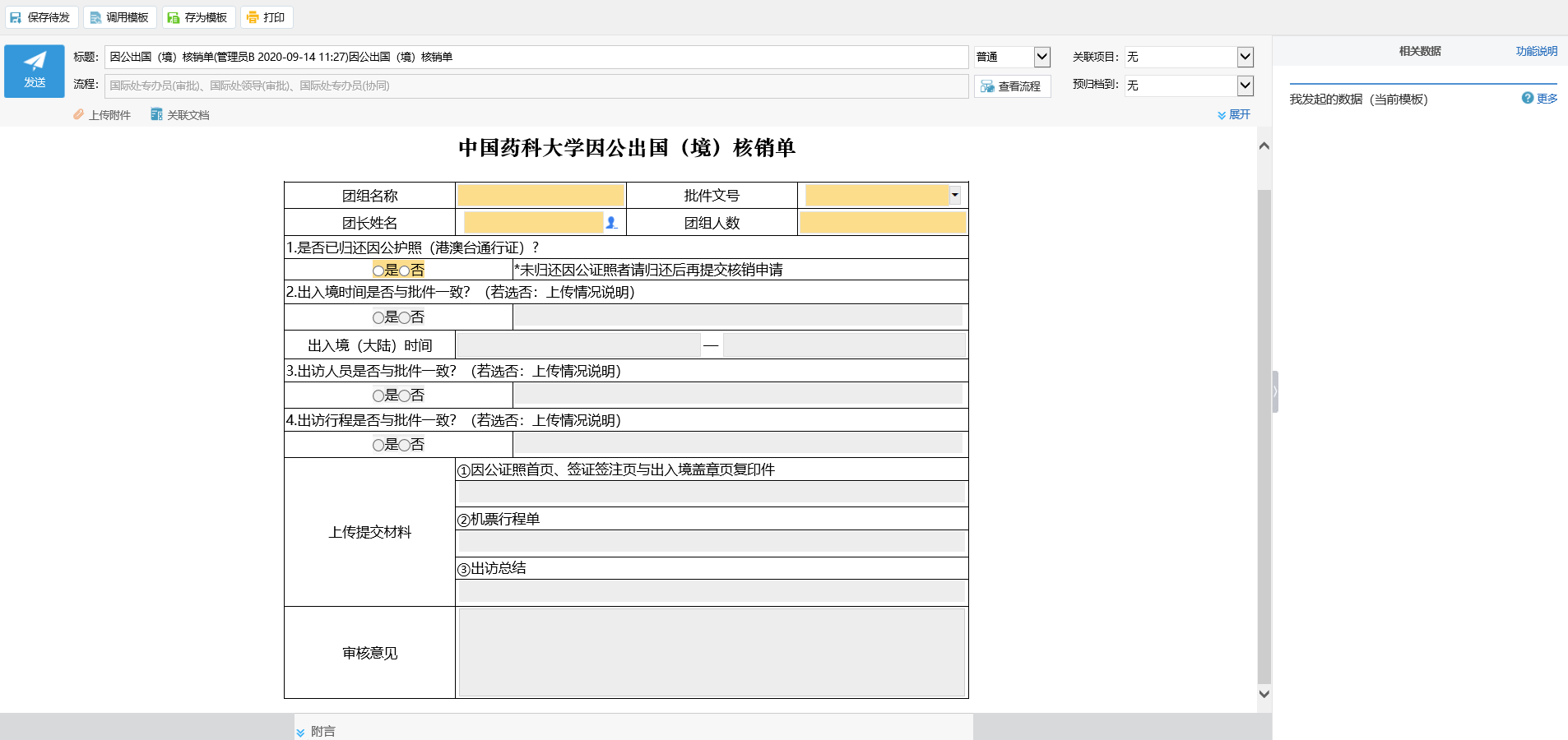Click the save as template icon

pos(174,17)
